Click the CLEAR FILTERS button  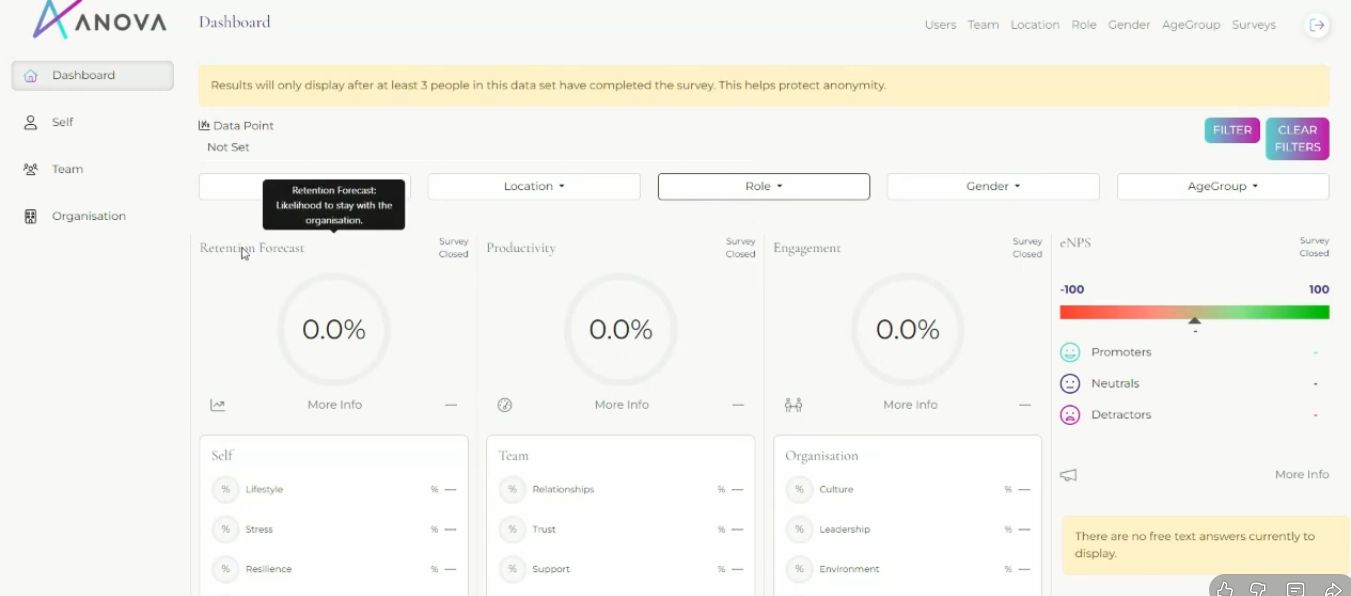[x=1297, y=138]
